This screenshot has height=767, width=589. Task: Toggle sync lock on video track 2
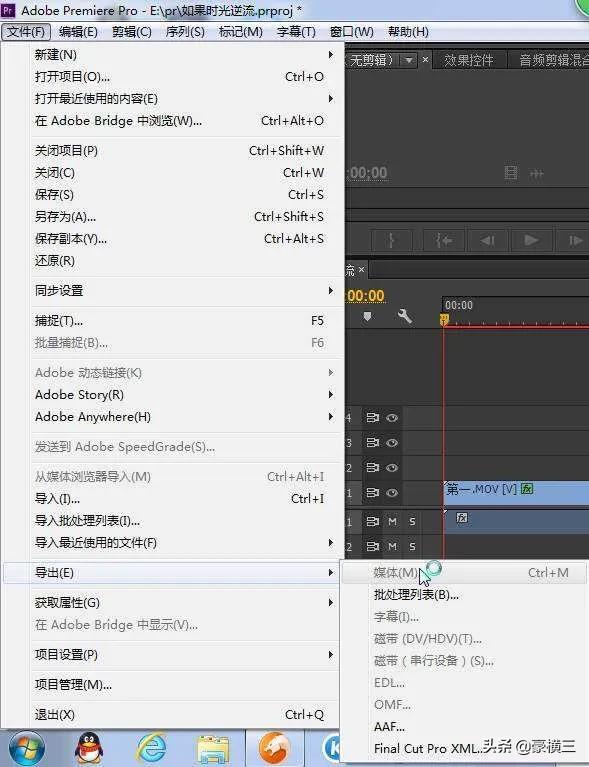pyautogui.click(x=373, y=468)
